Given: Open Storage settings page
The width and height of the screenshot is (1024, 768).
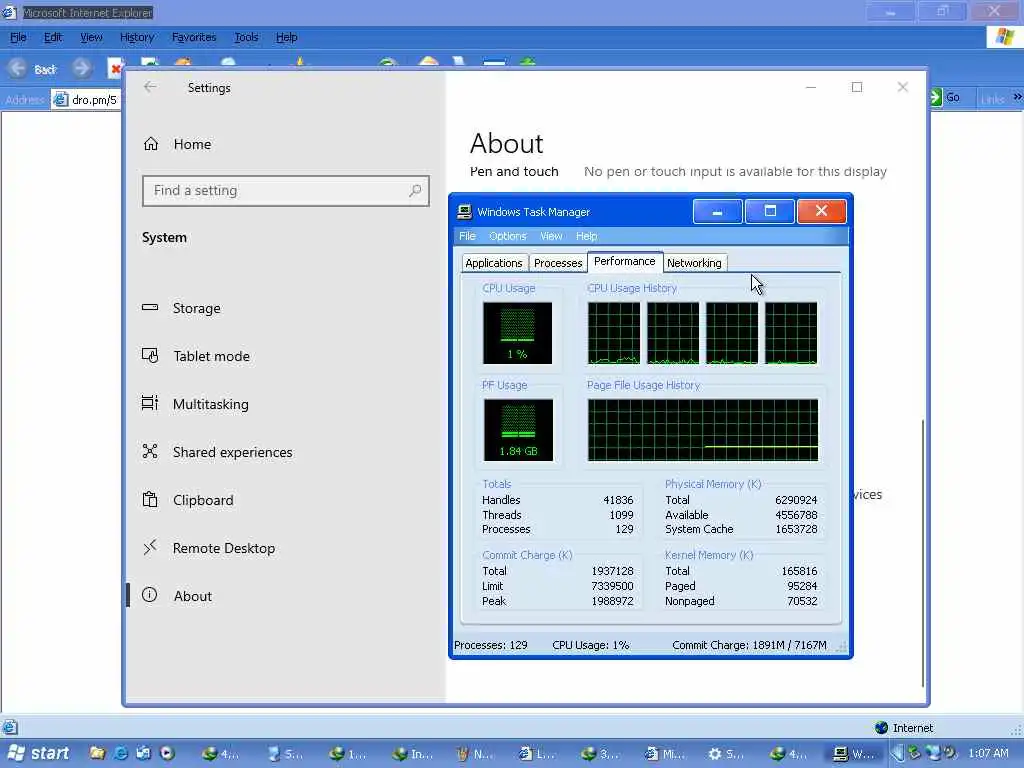Looking at the screenshot, I should click(196, 308).
